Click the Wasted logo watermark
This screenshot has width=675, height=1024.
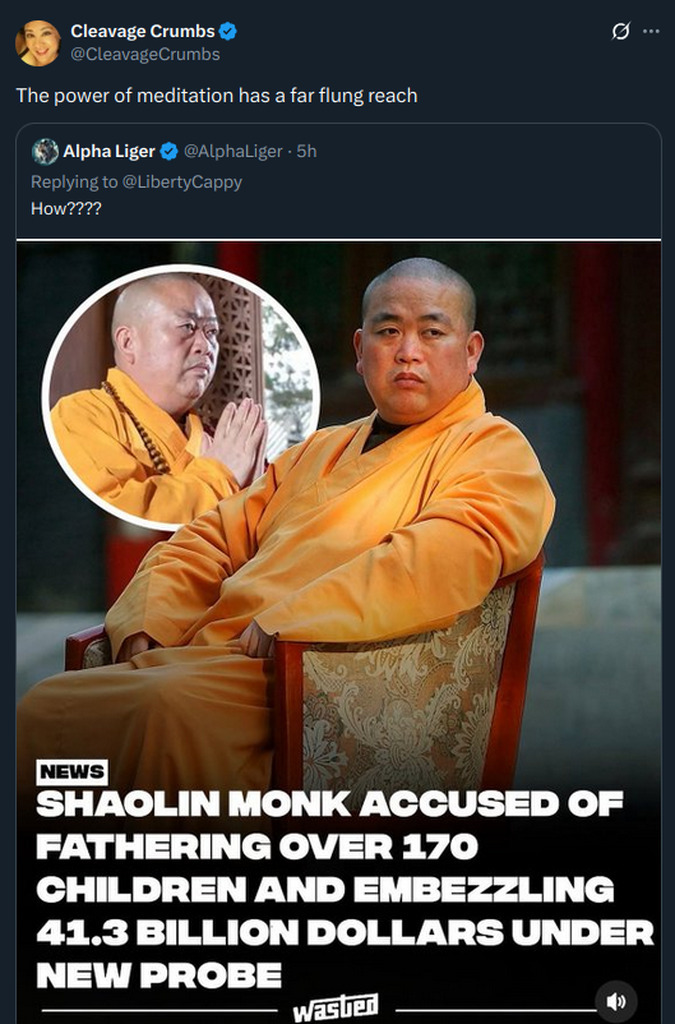tap(336, 1008)
